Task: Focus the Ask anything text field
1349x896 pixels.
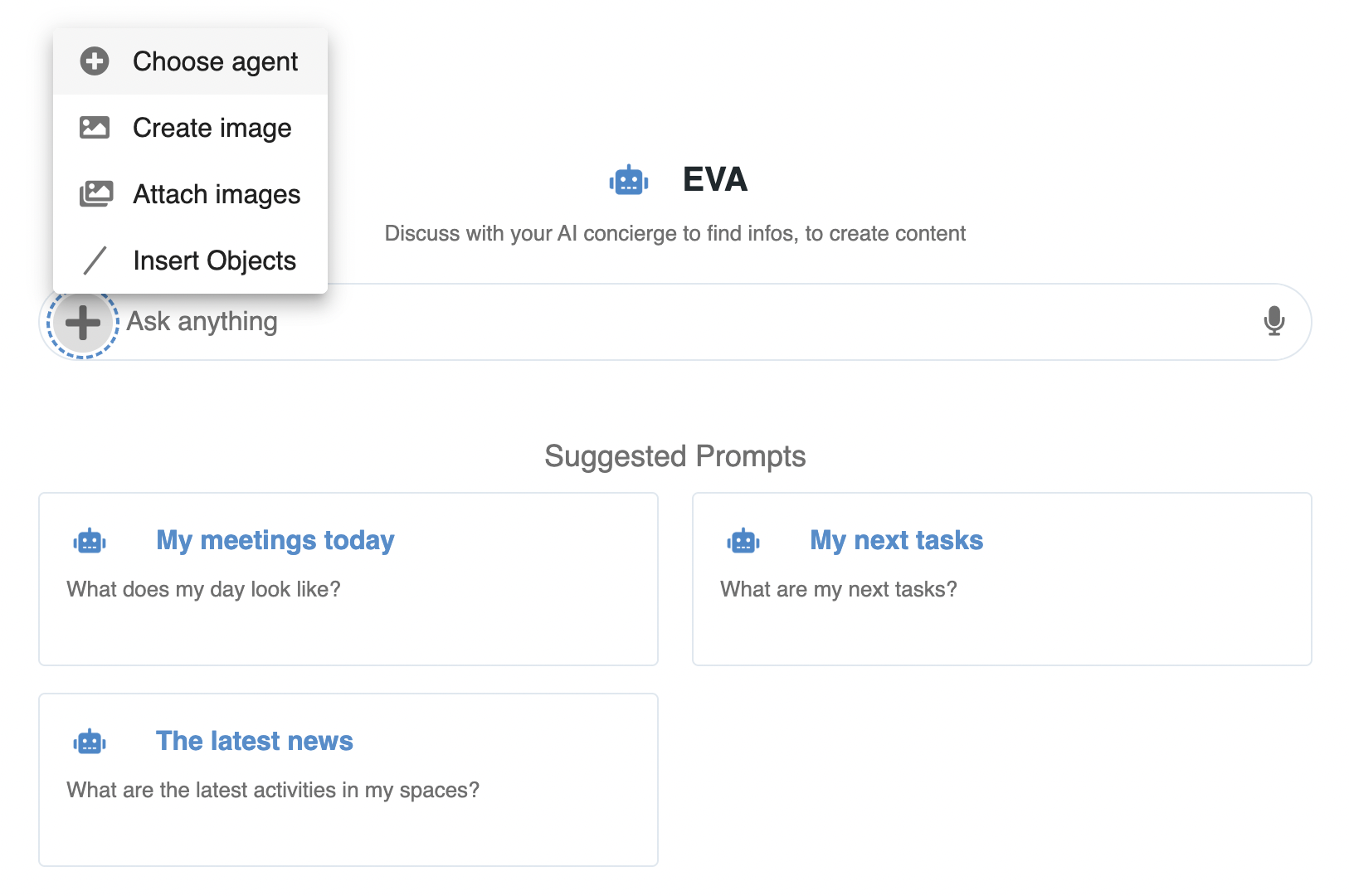Action: [664, 322]
